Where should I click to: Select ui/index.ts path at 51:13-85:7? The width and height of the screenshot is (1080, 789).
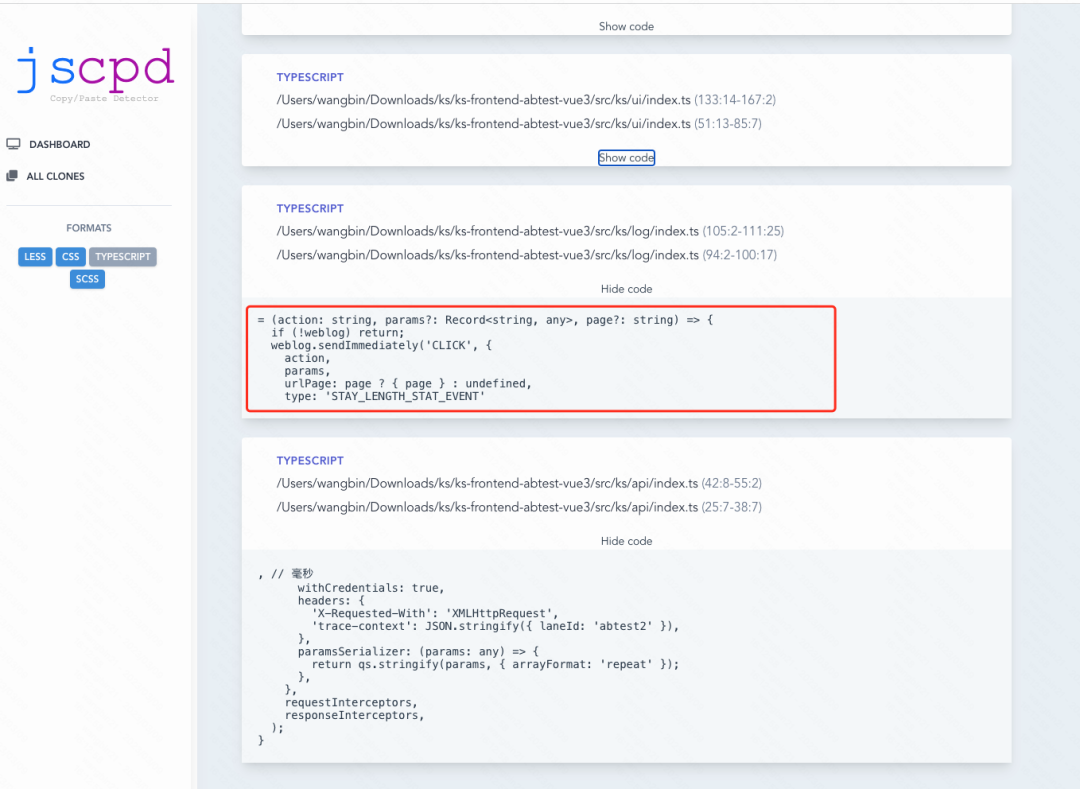519,124
